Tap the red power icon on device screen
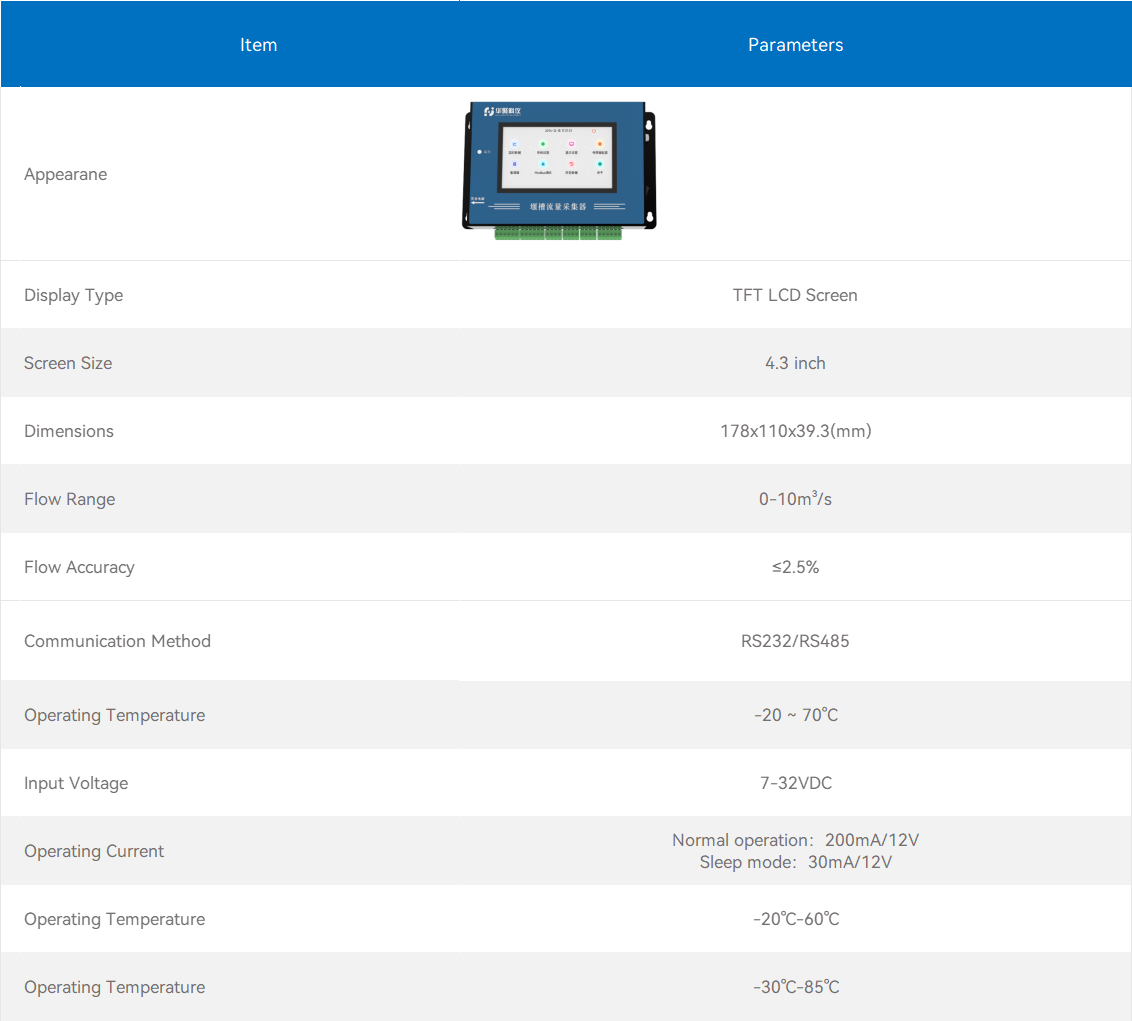Image resolution: width=1132 pixels, height=1021 pixels. click(594, 131)
